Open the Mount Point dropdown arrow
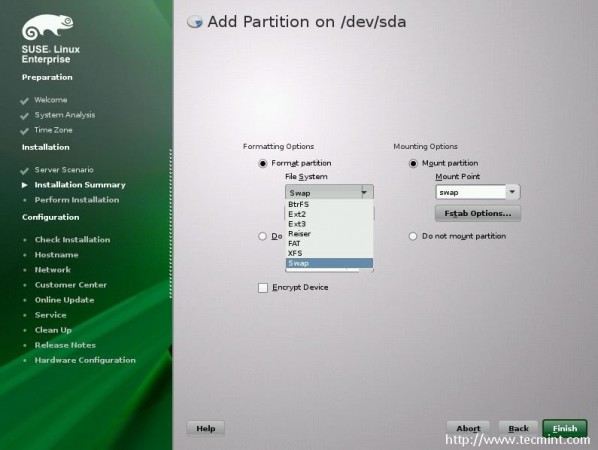The image size is (598, 450). pyautogui.click(x=513, y=192)
